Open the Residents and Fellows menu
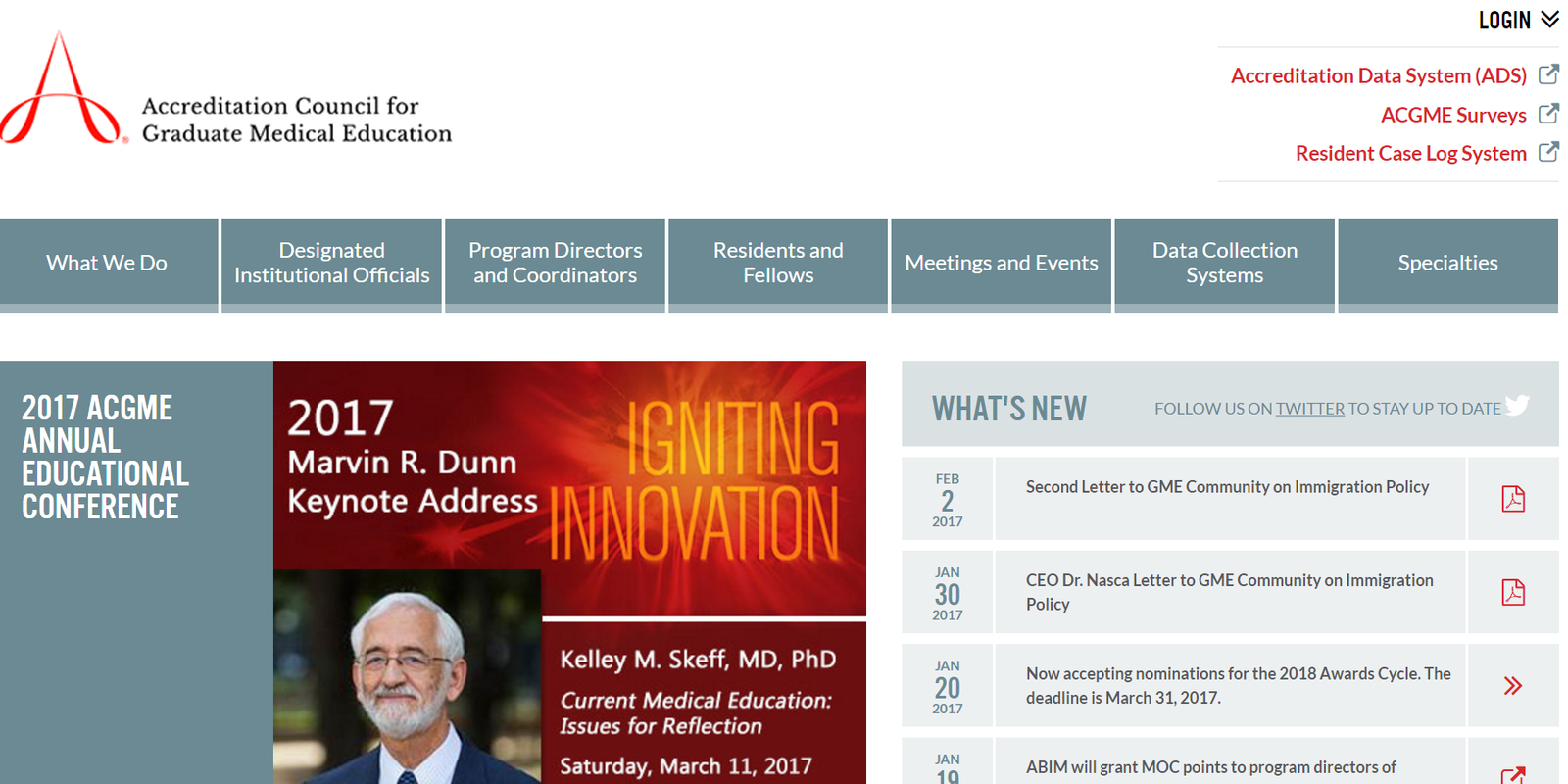This screenshot has height=784, width=1568. [x=778, y=265]
